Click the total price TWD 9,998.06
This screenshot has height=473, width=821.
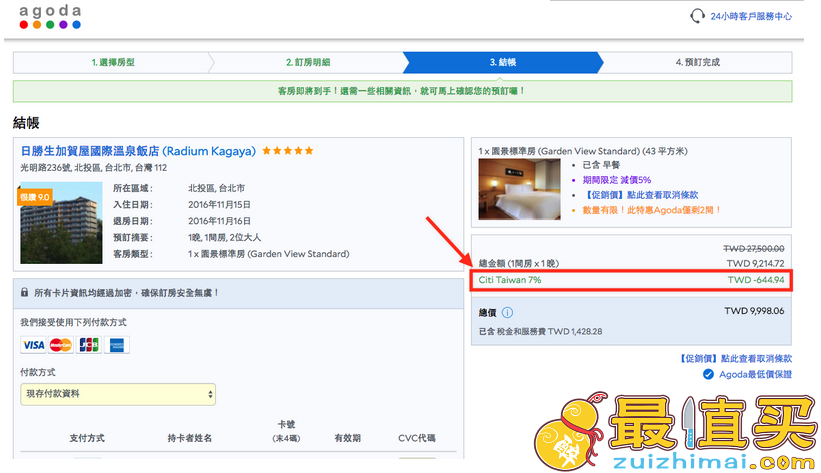tap(754, 311)
